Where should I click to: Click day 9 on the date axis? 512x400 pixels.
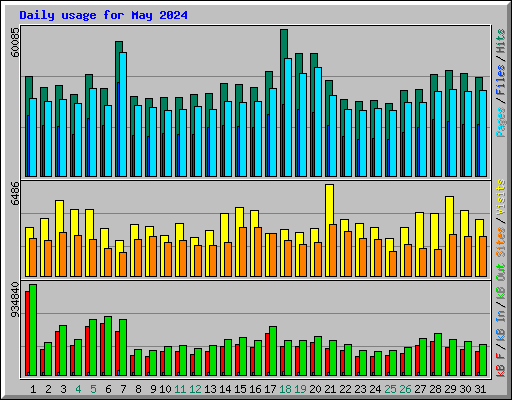pos(153,389)
